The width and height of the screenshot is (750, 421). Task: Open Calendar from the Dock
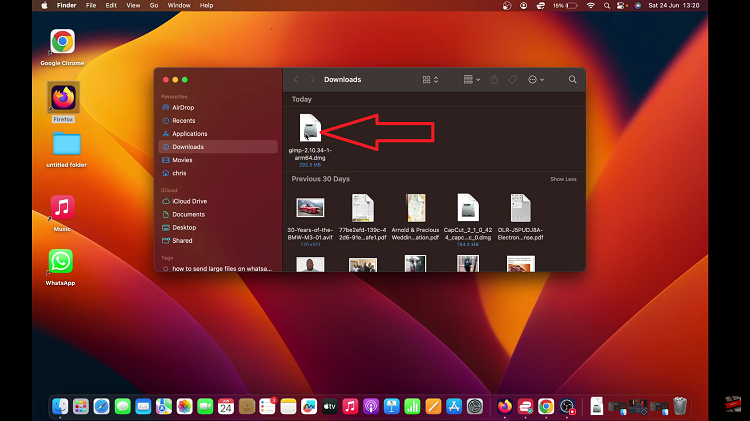click(x=226, y=407)
